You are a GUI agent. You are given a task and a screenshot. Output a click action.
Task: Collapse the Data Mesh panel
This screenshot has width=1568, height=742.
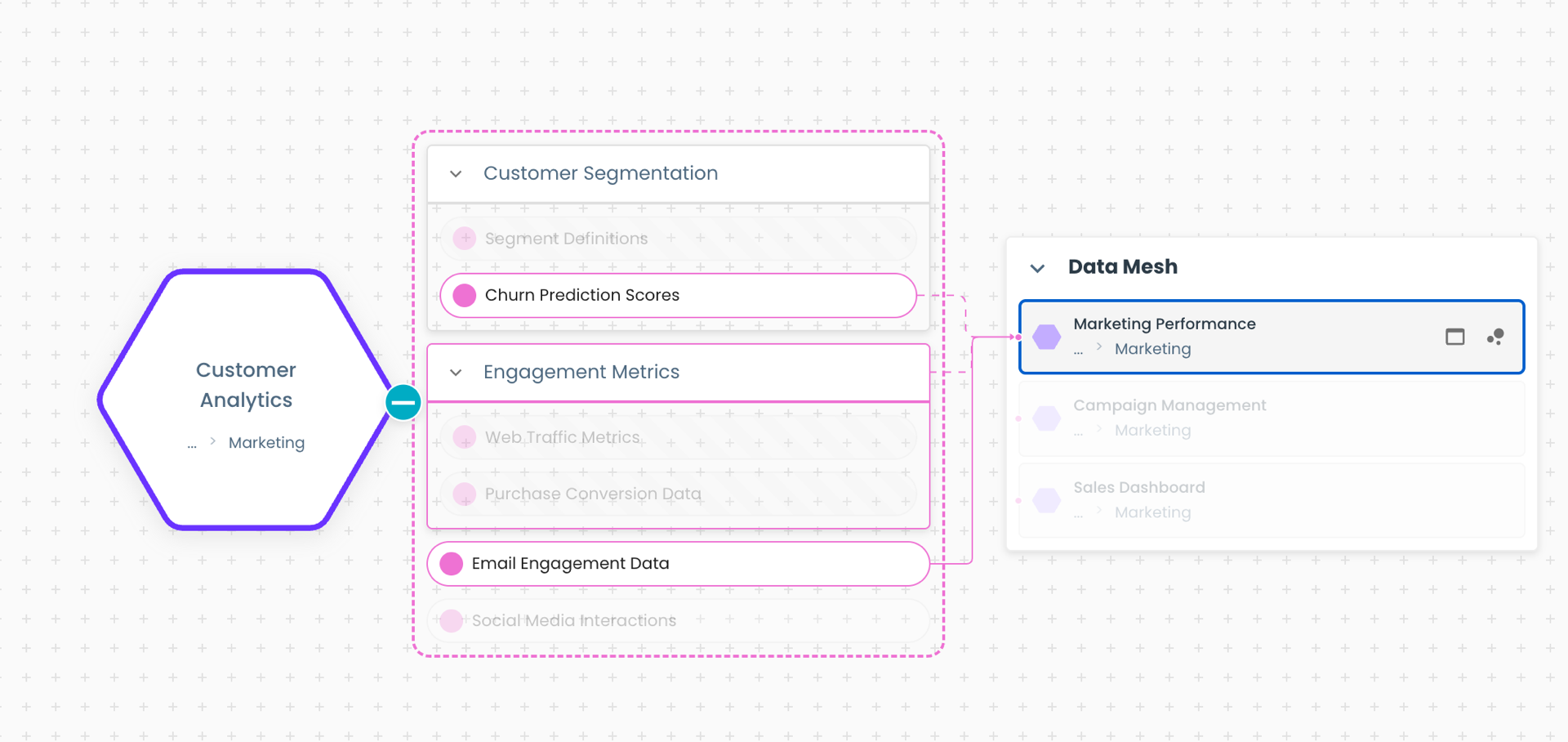point(1037,268)
